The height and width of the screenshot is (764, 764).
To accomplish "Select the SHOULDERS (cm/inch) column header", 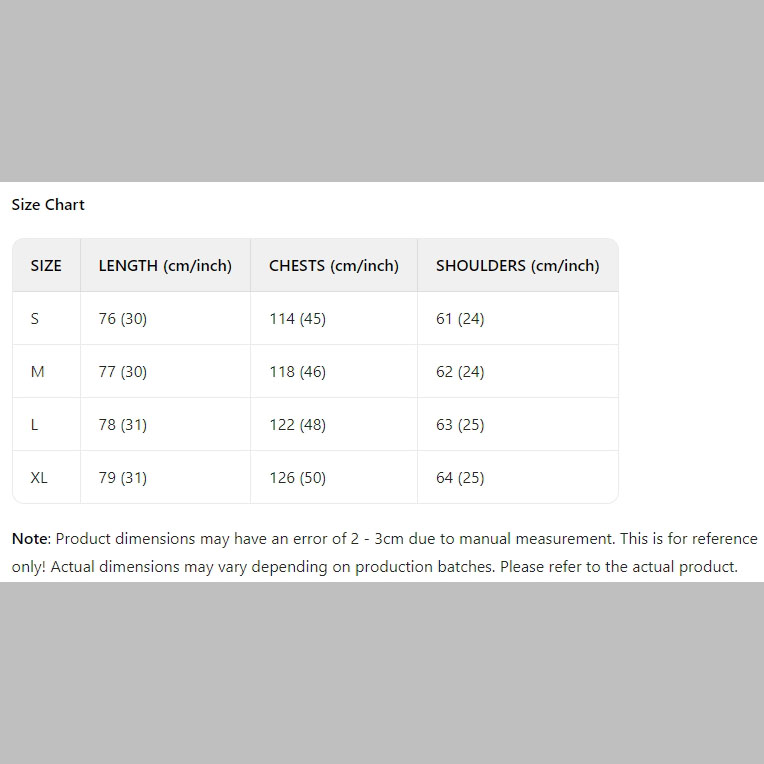I will [x=518, y=266].
